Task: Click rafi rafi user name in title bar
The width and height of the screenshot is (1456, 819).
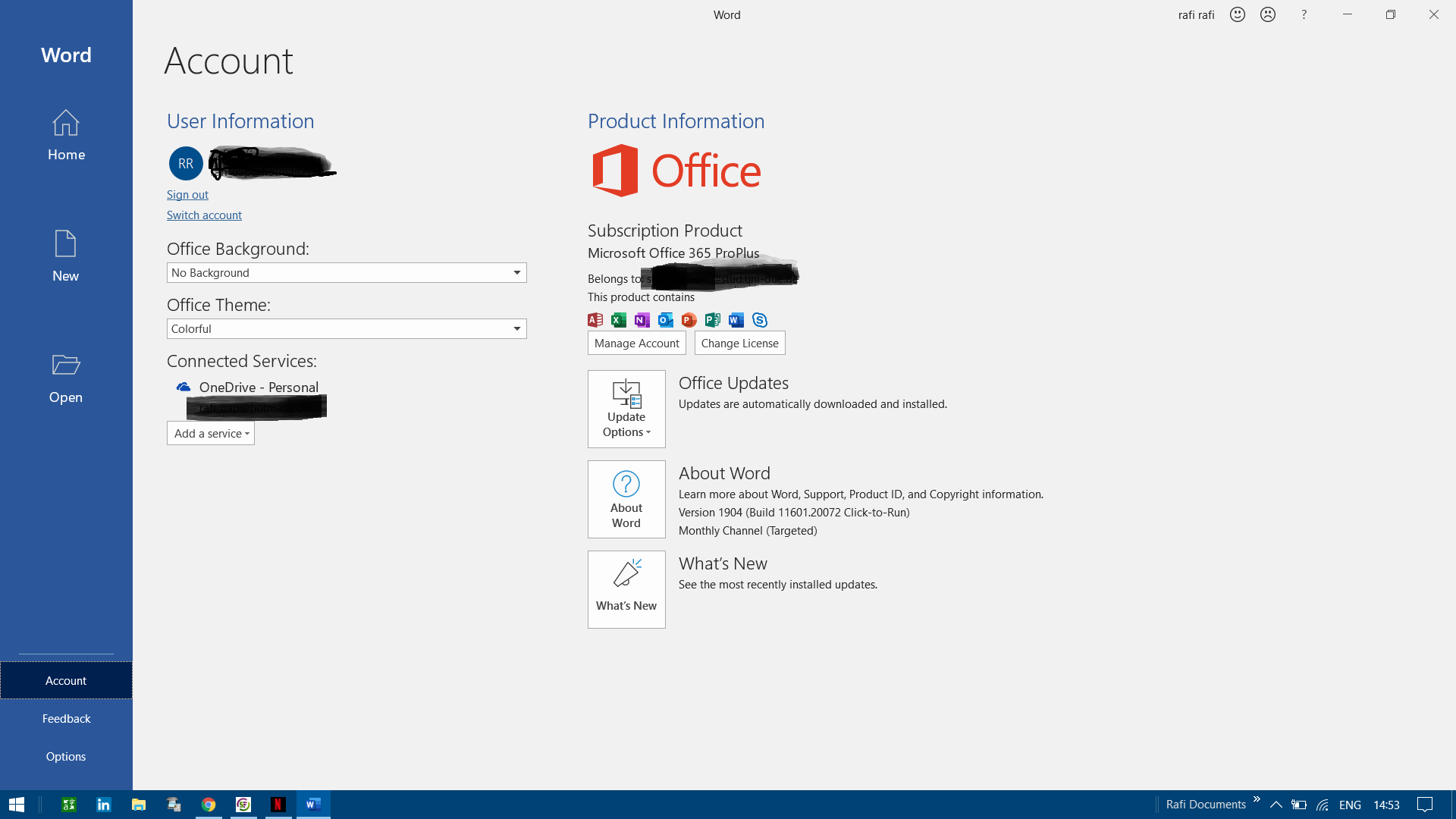Action: coord(1196,15)
